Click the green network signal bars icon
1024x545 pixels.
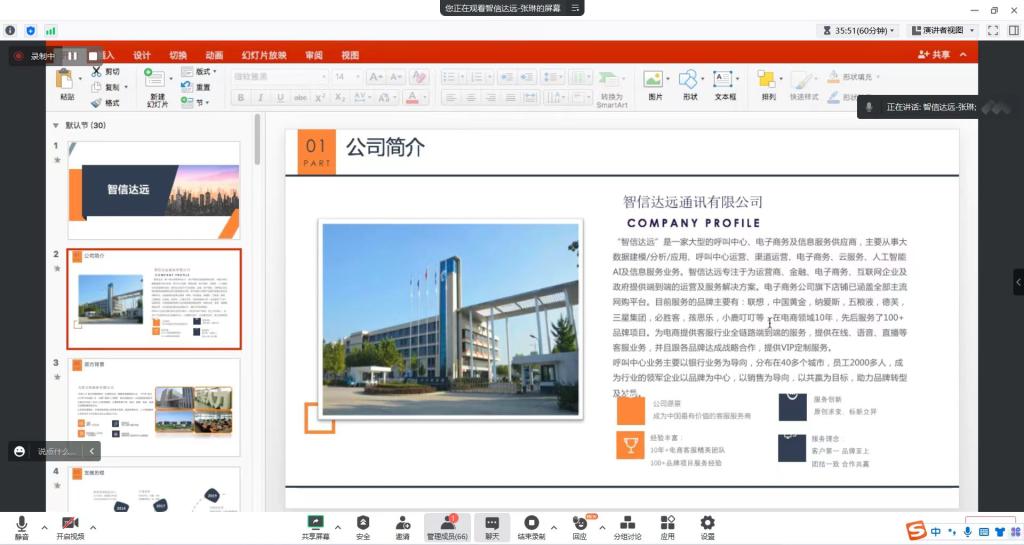[x=50, y=31]
